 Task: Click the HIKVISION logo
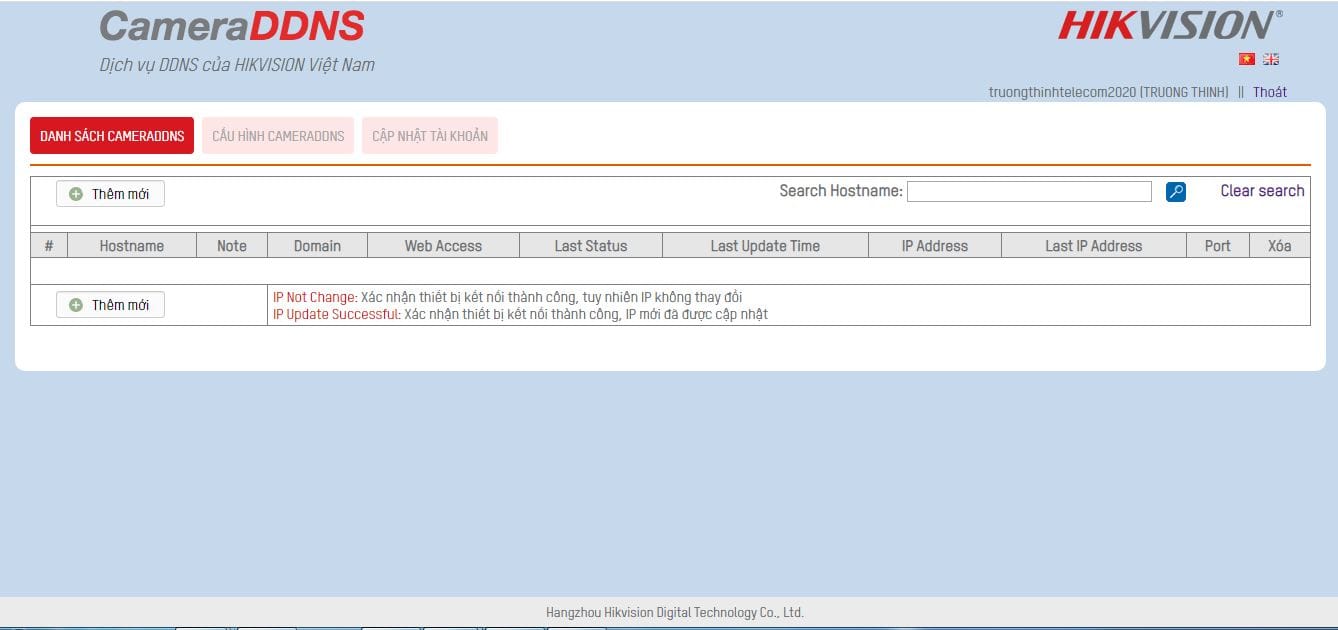tap(1168, 26)
